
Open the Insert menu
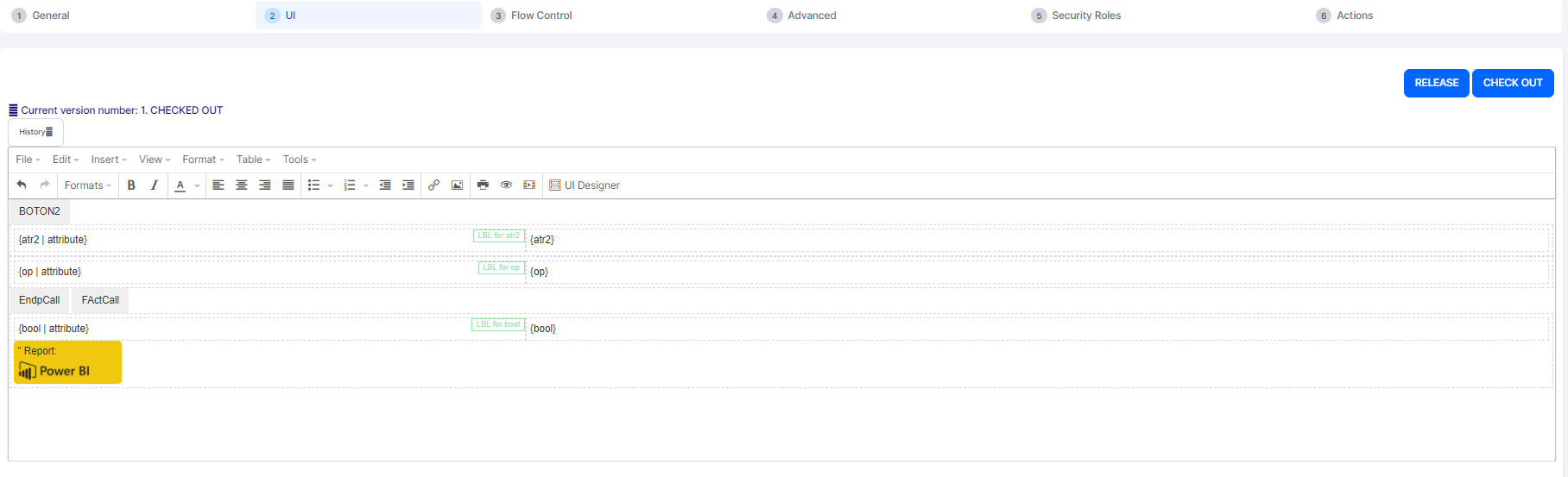109,160
